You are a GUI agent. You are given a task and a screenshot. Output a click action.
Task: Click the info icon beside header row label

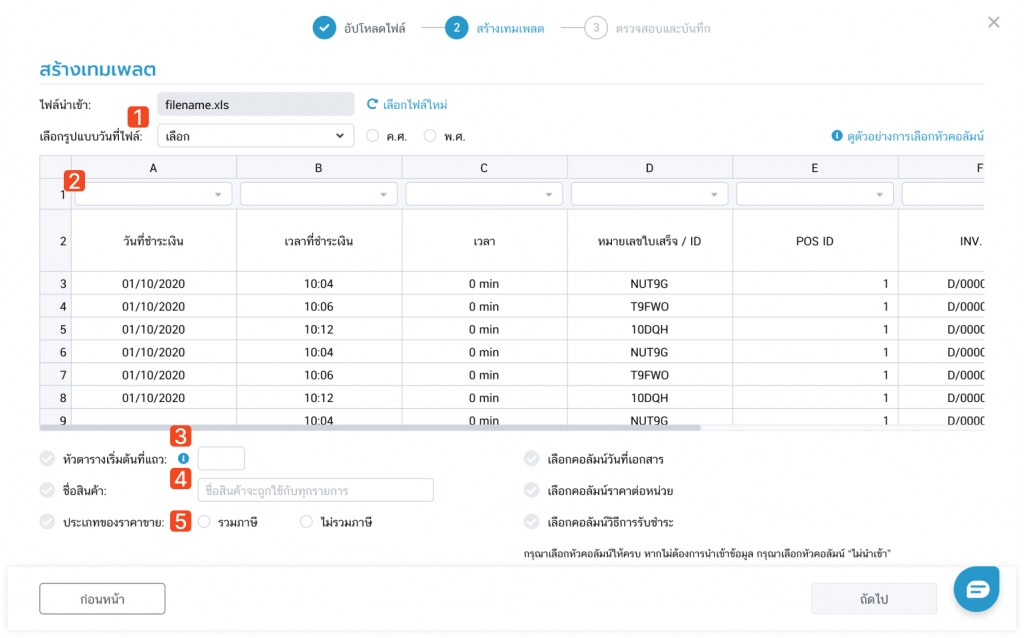point(183,459)
